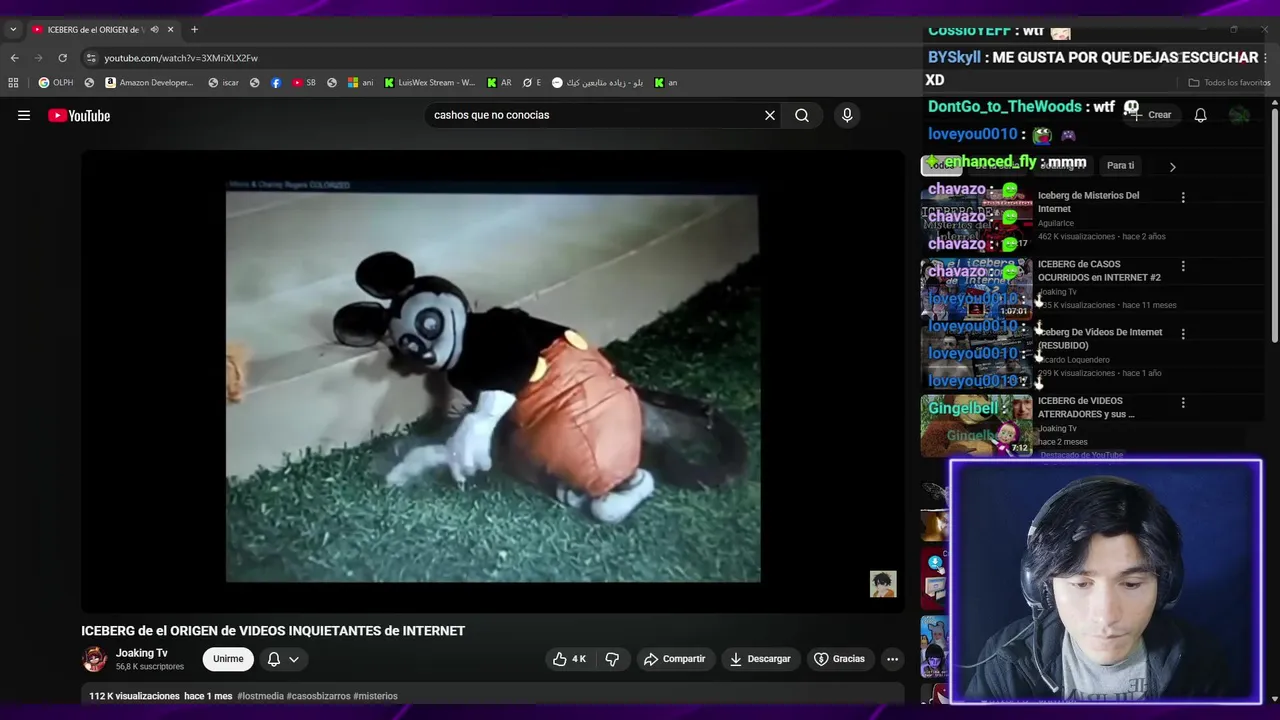
Task: Click the 7:12 video thumbnail
Action: click(x=976, y=425)
